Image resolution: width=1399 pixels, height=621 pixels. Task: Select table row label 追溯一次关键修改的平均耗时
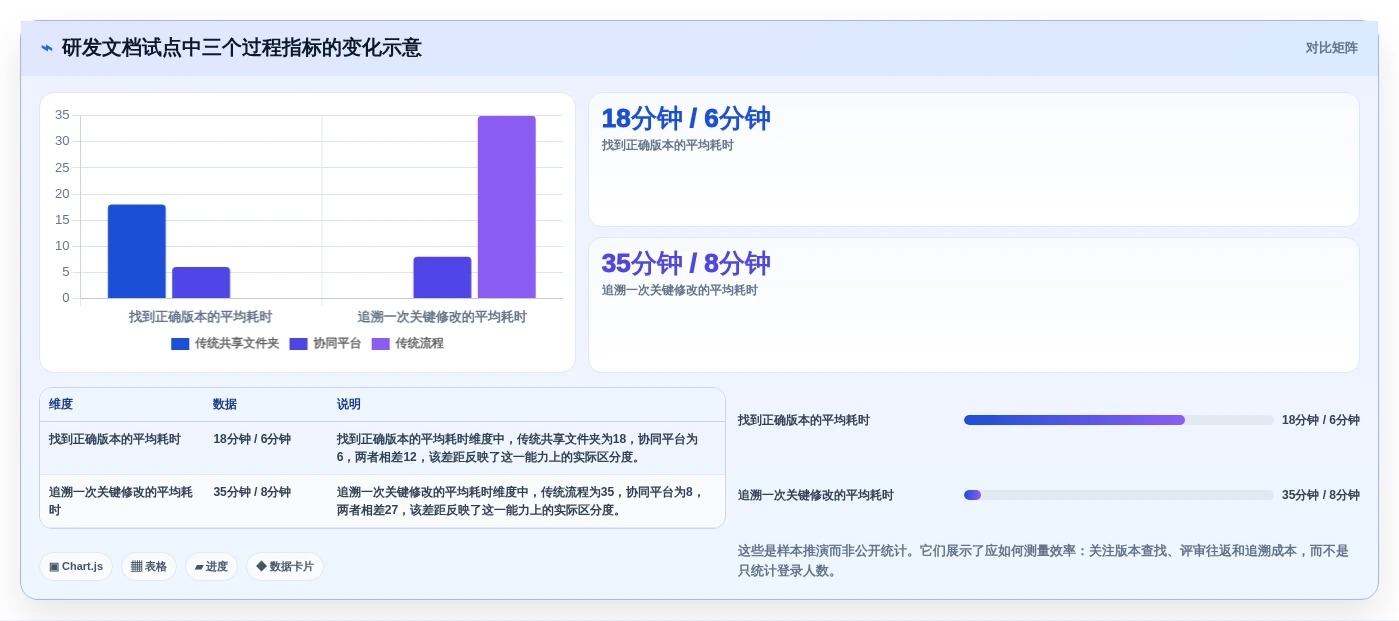click(x=121, y=501)
